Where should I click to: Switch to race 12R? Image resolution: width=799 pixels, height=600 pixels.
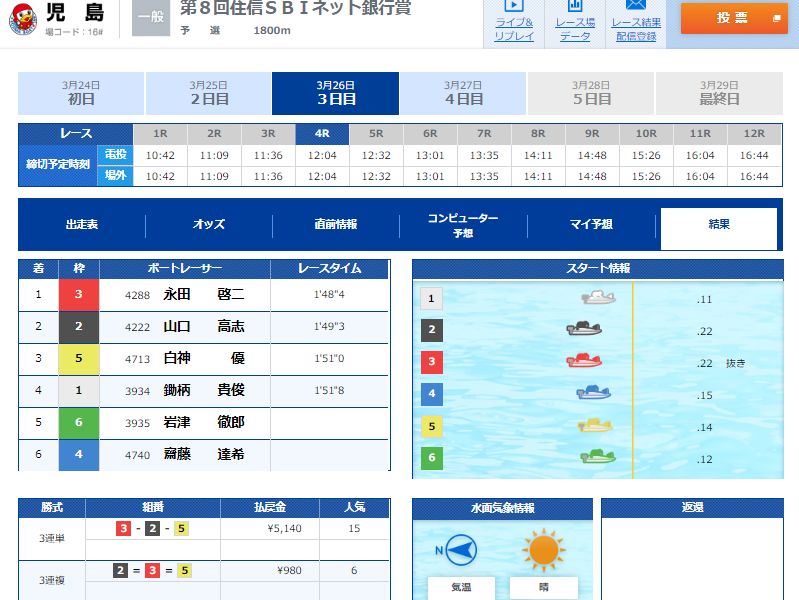(754, 133)
